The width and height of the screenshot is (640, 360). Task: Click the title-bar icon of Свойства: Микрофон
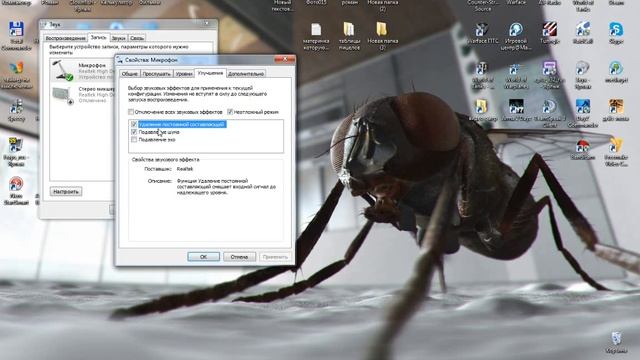pyautogui.click(x=120, y=60)
